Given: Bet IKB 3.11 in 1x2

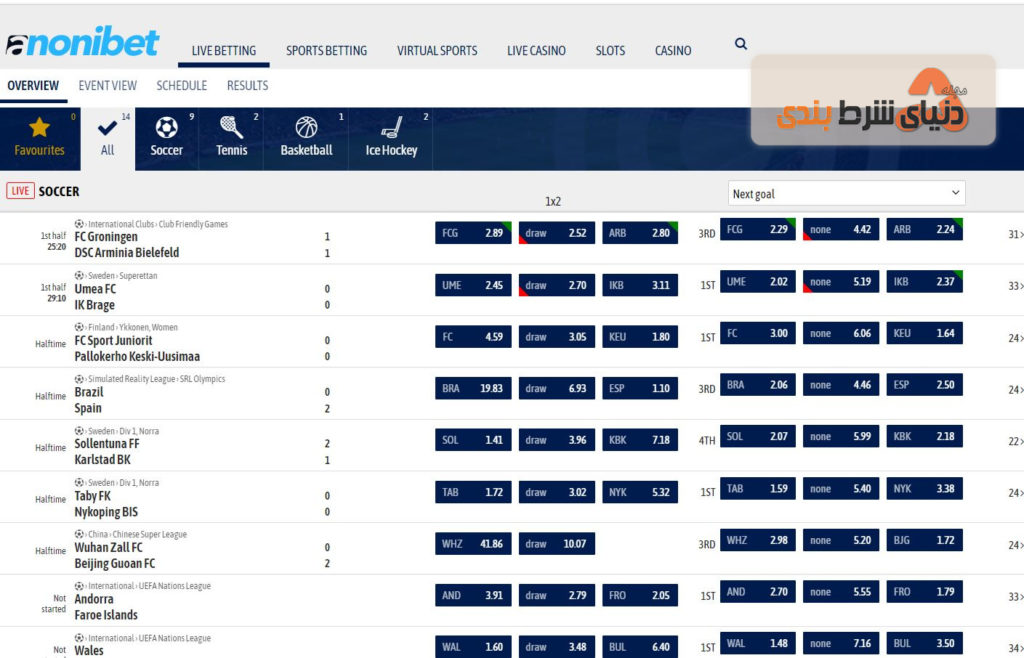Looking at the screenshot, I should pos(640,285).
